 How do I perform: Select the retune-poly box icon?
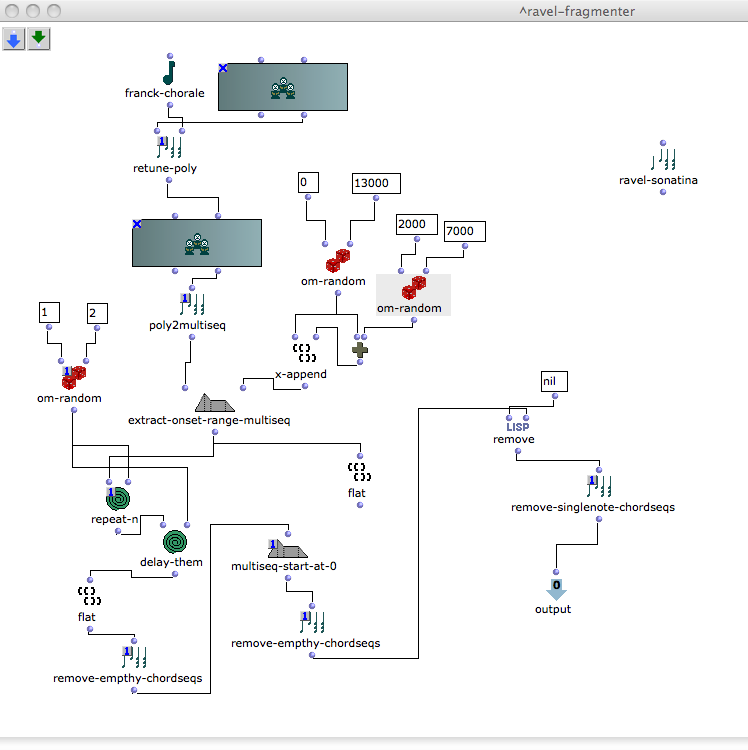[x=168, y=148]
